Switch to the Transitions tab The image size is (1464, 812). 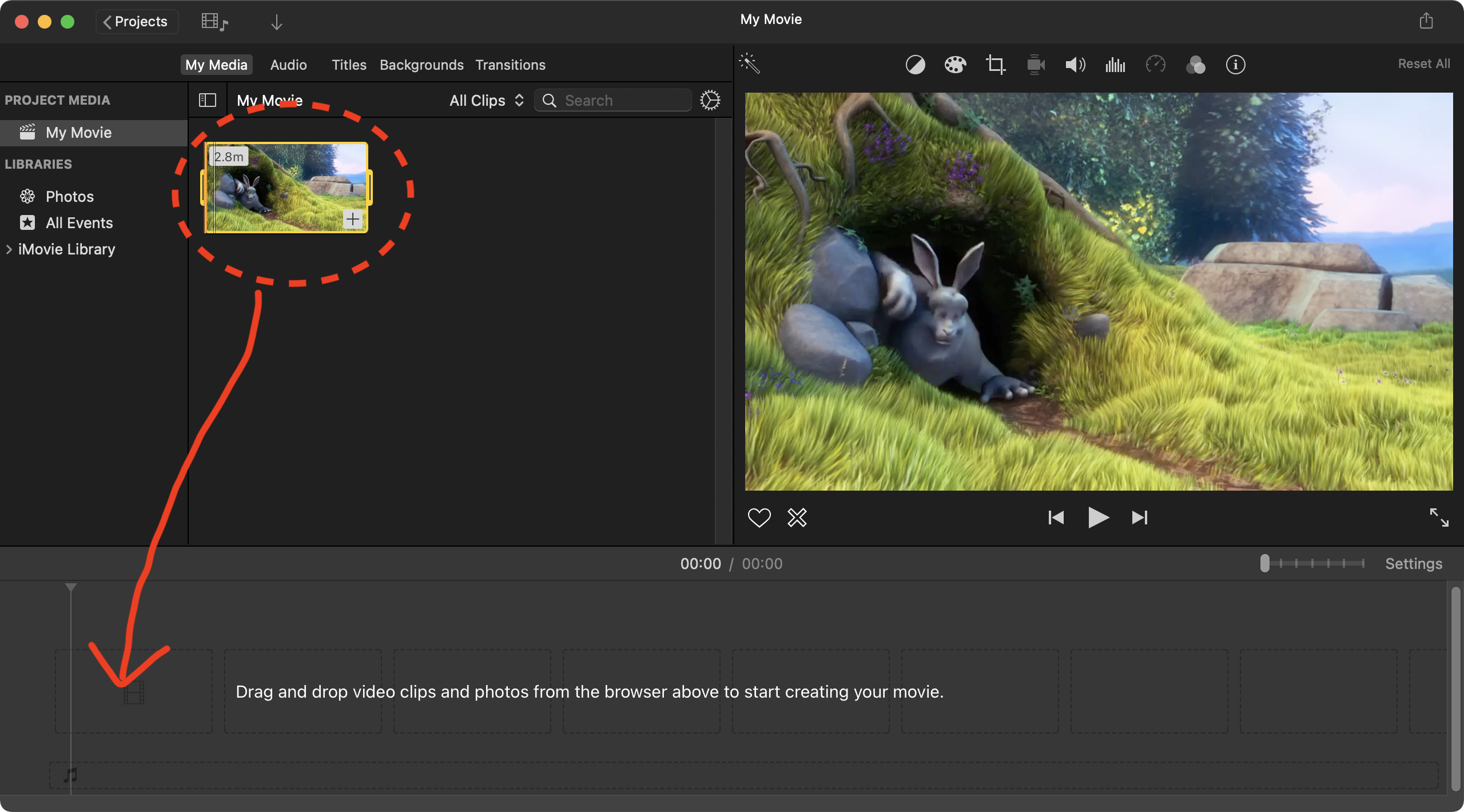tap(510, 65)
